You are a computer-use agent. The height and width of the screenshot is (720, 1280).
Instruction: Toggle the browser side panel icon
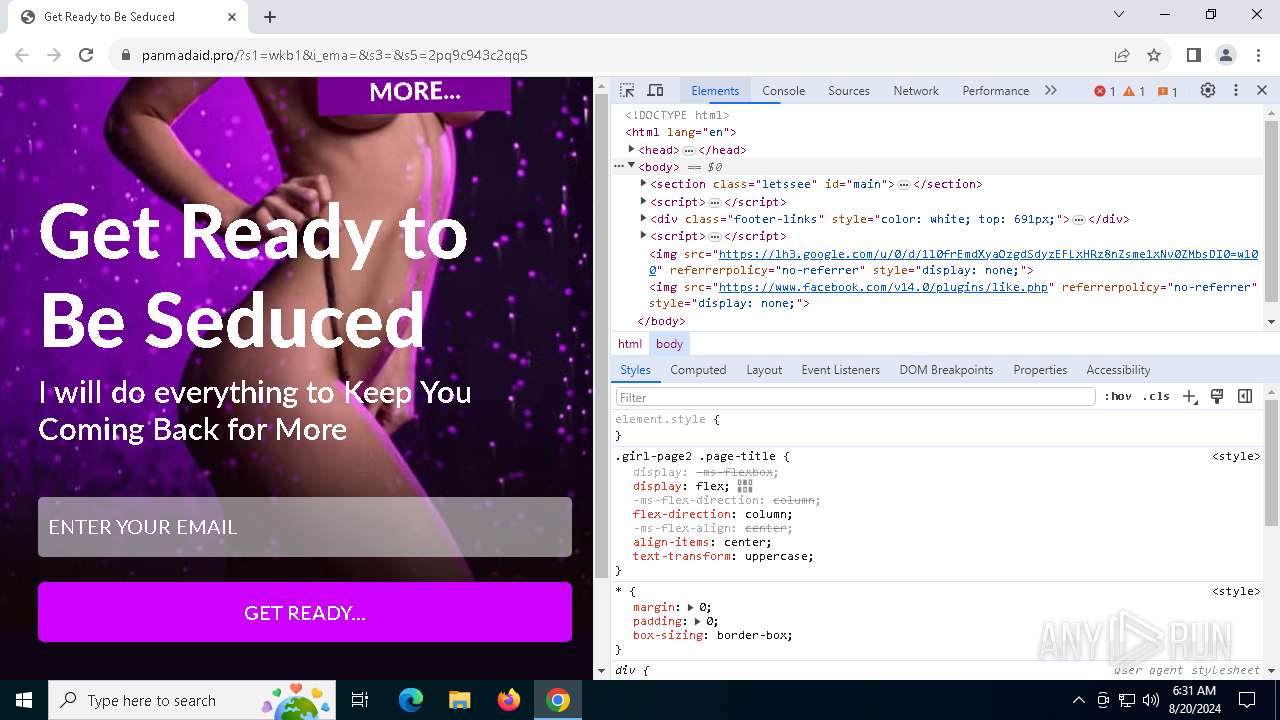coord(1194,55)
